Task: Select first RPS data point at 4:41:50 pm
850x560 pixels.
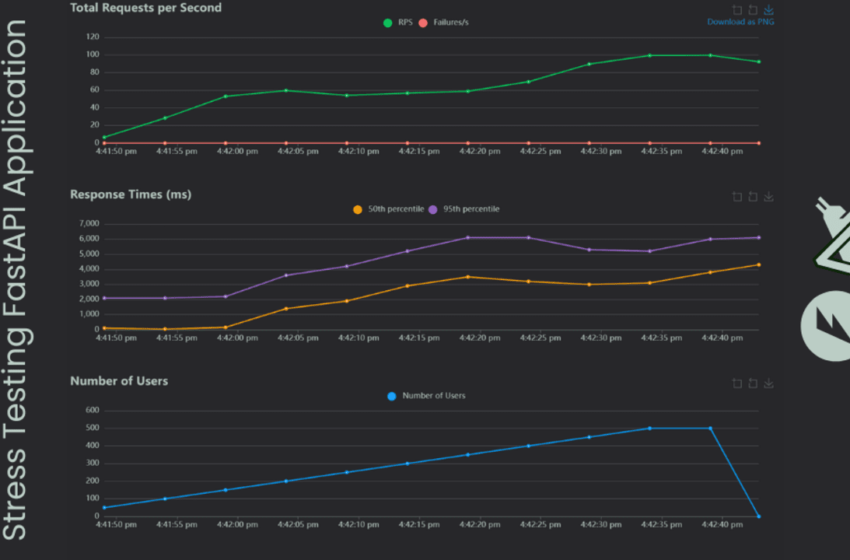Action: coord(104,137)
